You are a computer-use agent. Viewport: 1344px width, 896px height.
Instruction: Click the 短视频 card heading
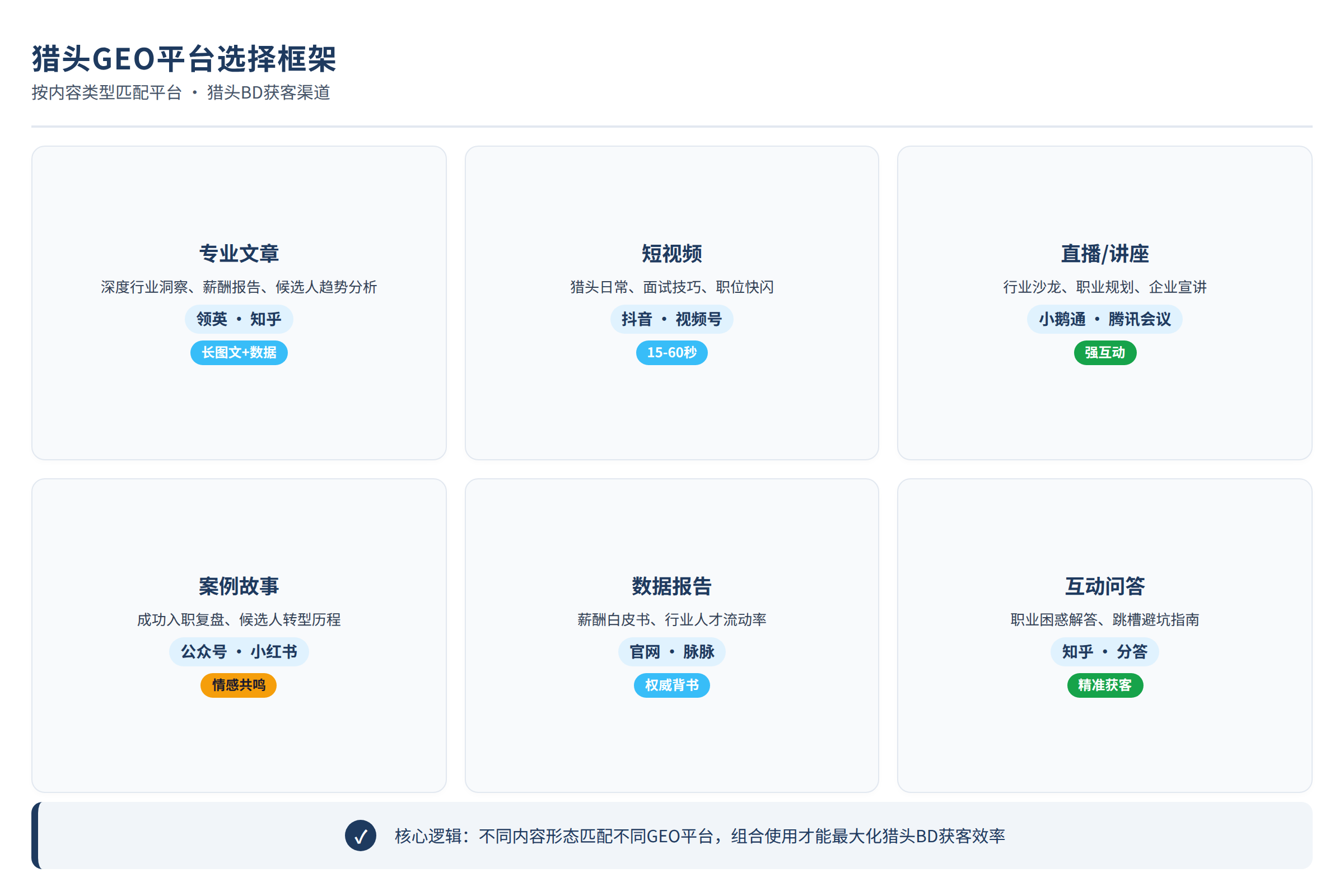671,253
